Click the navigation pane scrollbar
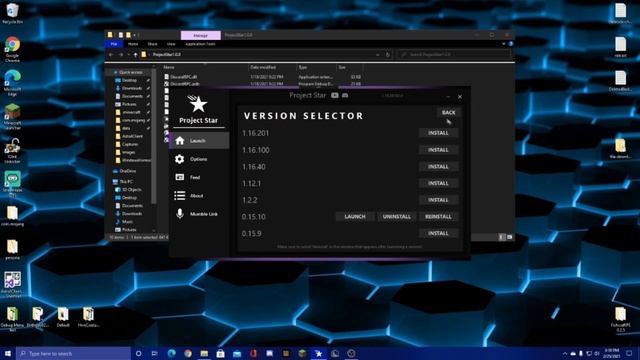 coord(154,135)
